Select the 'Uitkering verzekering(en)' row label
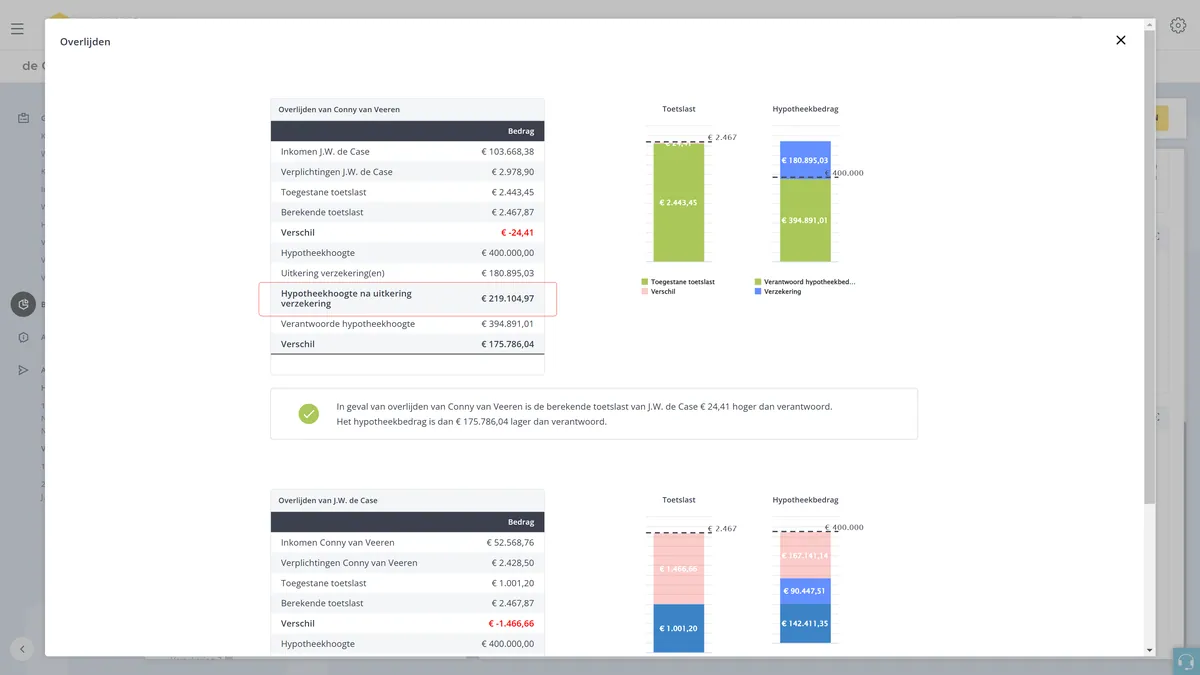1200x675 pixels. click(x=333, y=273)
